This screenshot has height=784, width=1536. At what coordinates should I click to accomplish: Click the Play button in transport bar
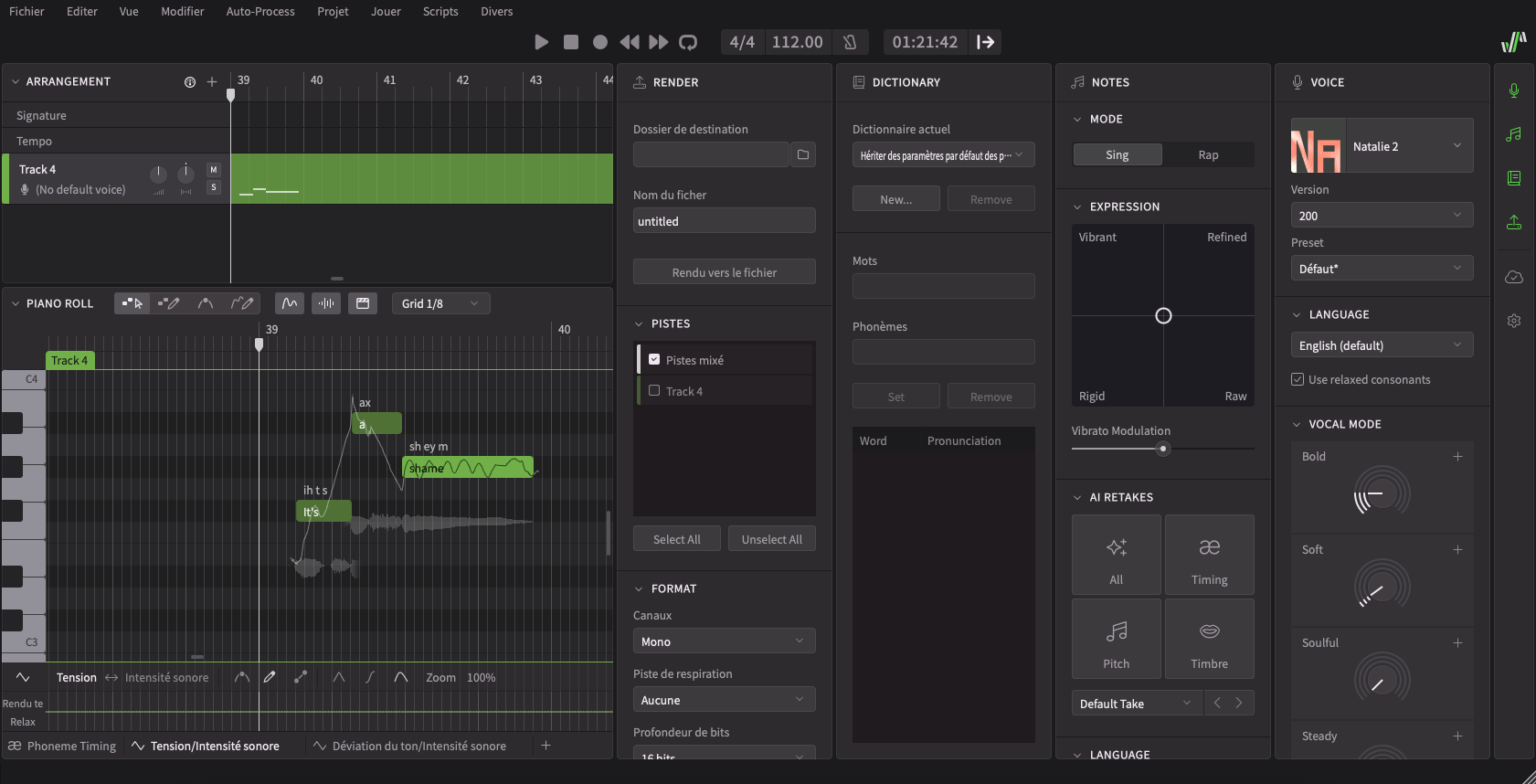(x=541, y=42)
